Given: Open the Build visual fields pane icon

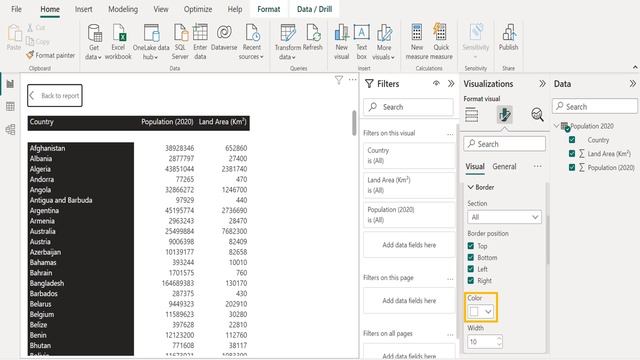Looking at the screenshot, I should 471,115.
